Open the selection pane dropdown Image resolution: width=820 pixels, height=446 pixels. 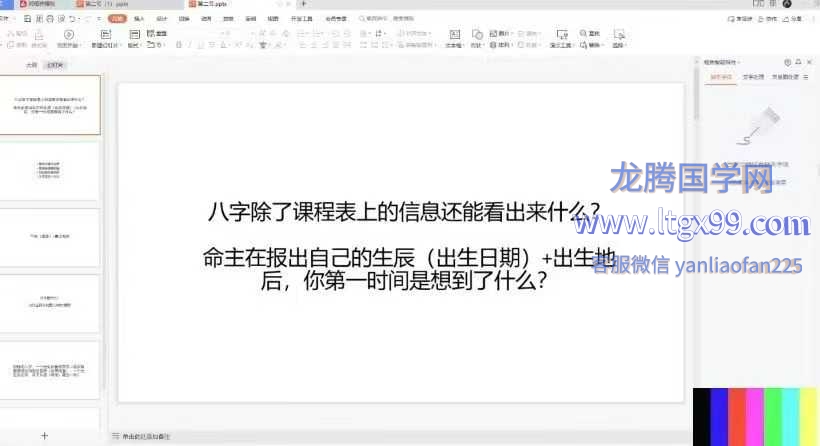click(x=619, y=45)
